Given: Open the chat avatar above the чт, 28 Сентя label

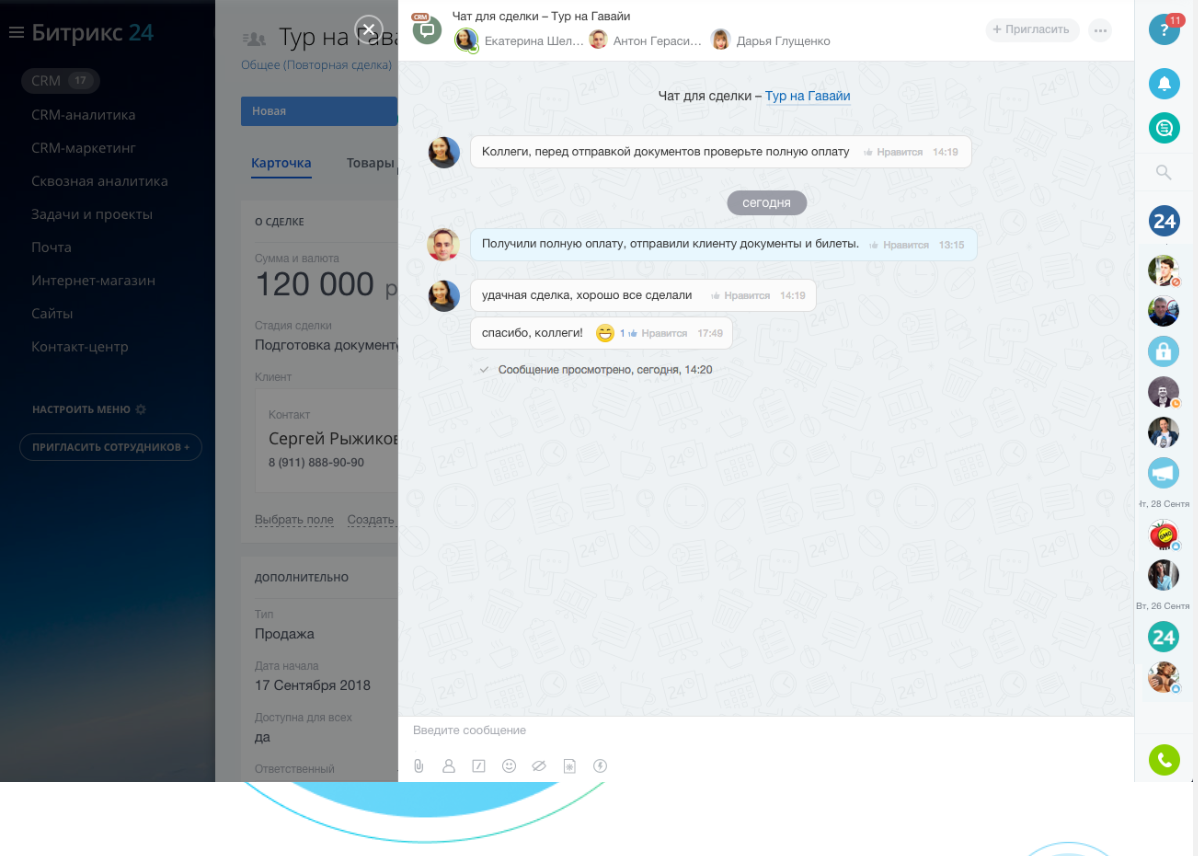Looking at the screenshot, I should point(1164,472).
